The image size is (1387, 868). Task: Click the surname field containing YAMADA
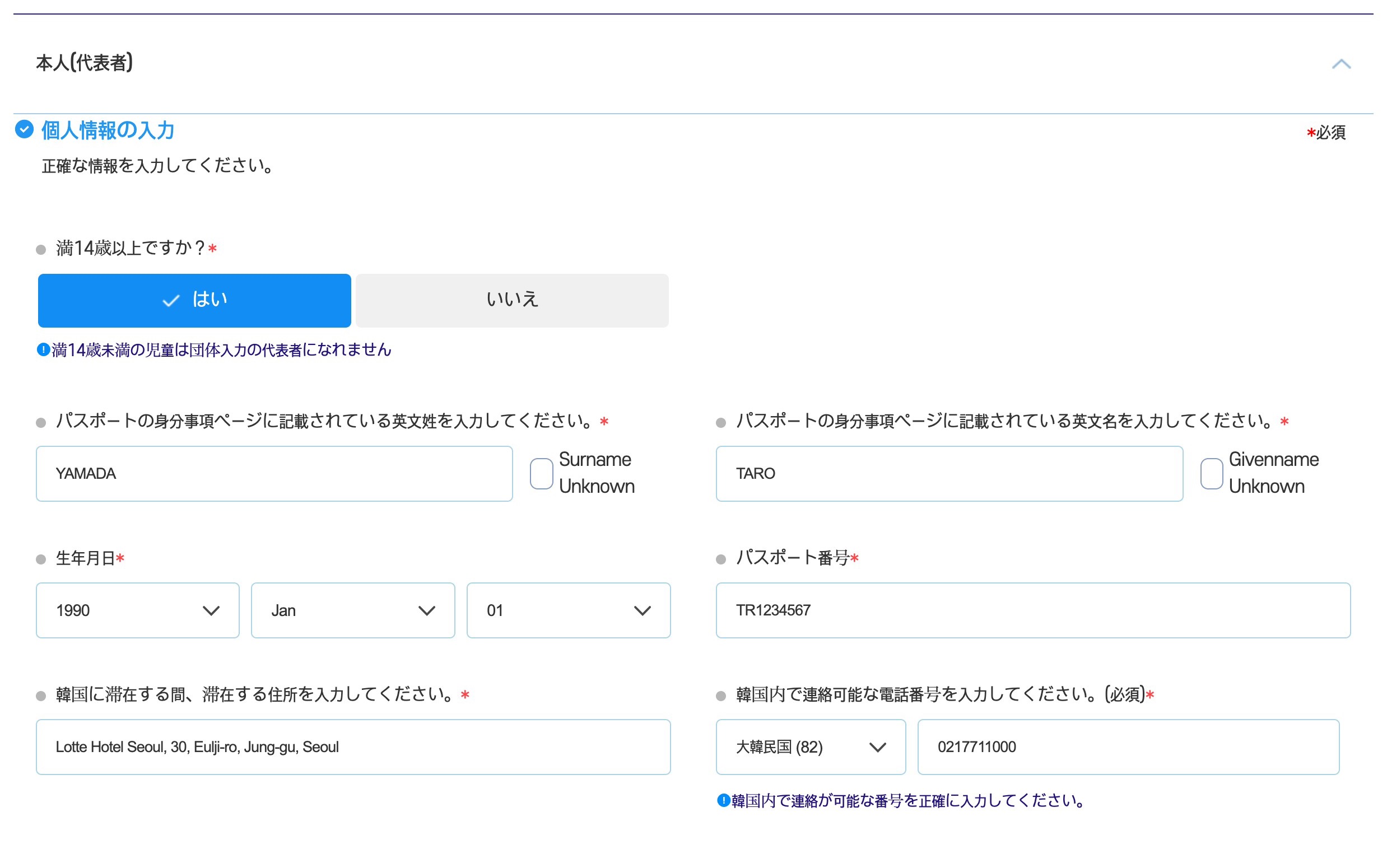tap(274, 473)
